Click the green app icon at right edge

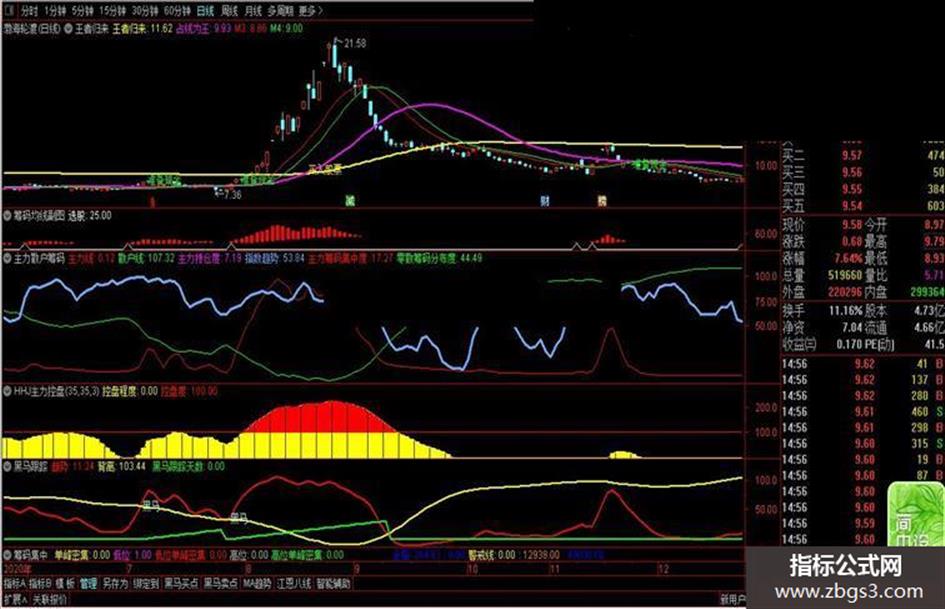coord(915,514)
